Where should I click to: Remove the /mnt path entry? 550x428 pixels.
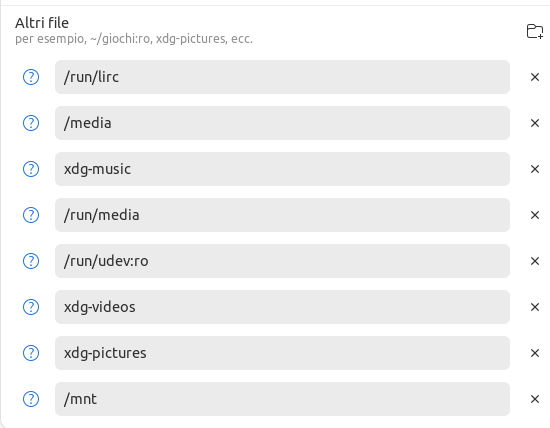click(x=535, y=399)
